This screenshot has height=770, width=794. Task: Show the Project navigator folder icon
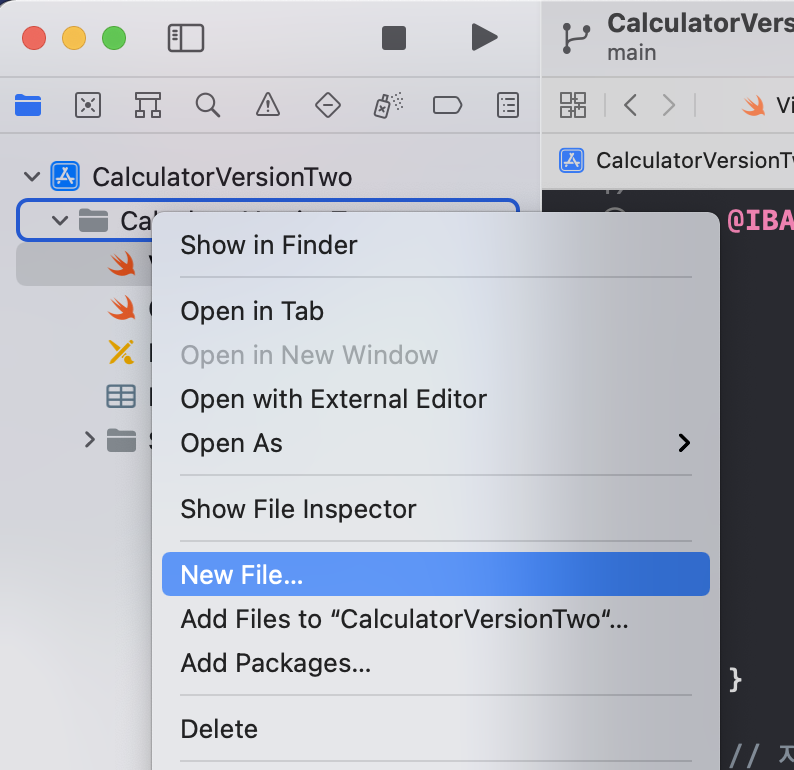tap(28, 105)
